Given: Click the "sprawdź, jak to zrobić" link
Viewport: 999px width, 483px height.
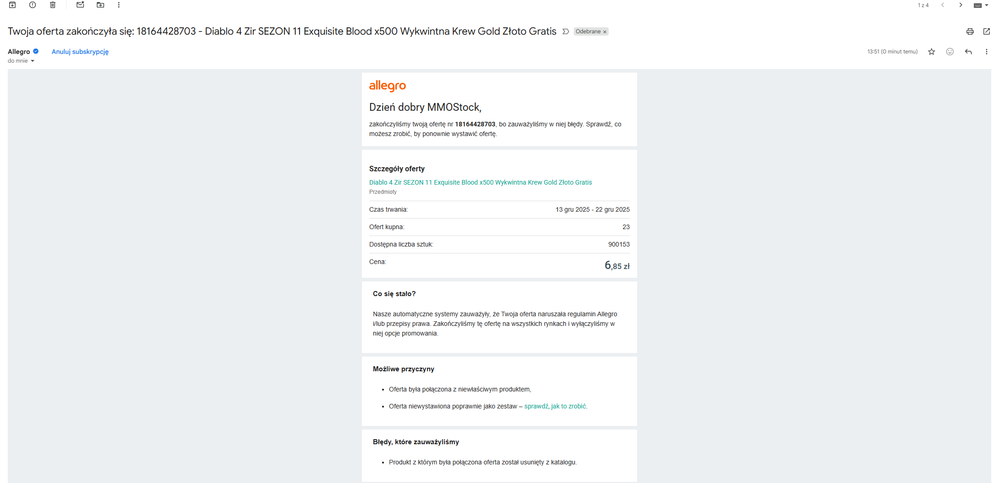Looking at the screenshot, I should (x=555, y=406).
